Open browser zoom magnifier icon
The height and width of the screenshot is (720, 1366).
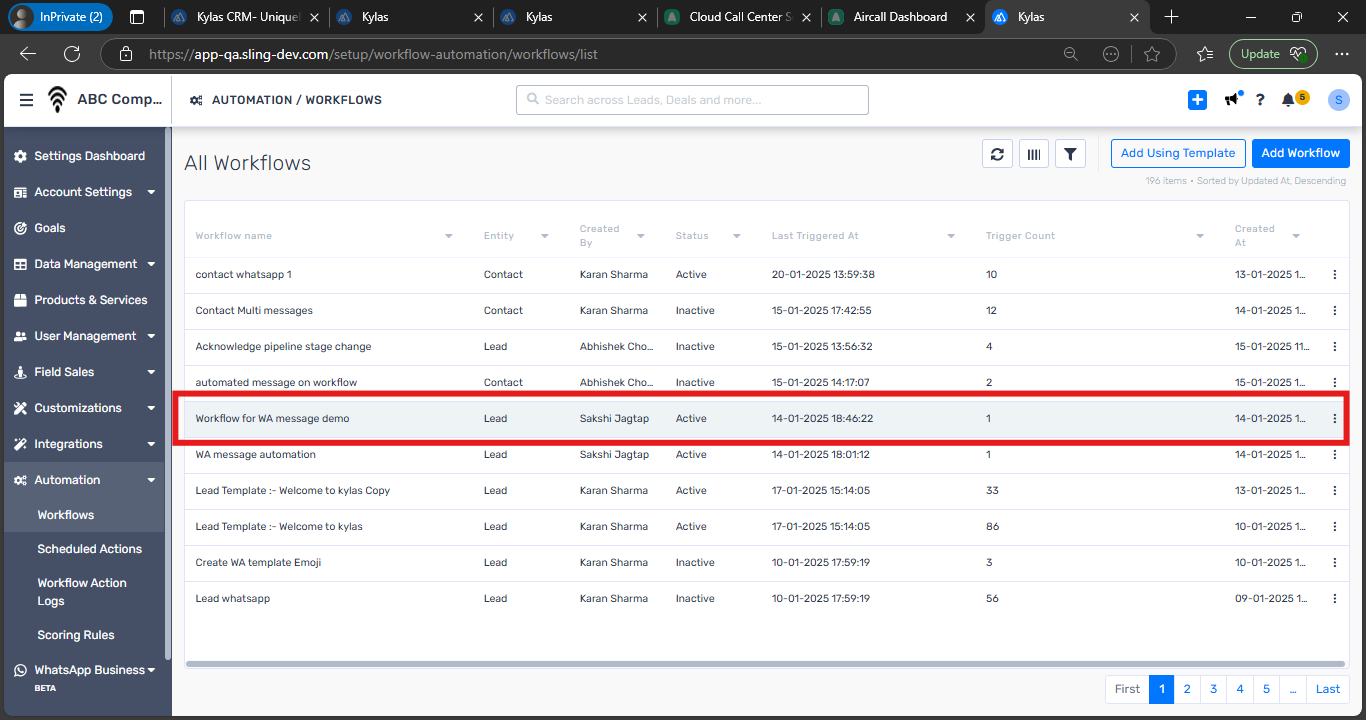click(x=1071, y=54)
